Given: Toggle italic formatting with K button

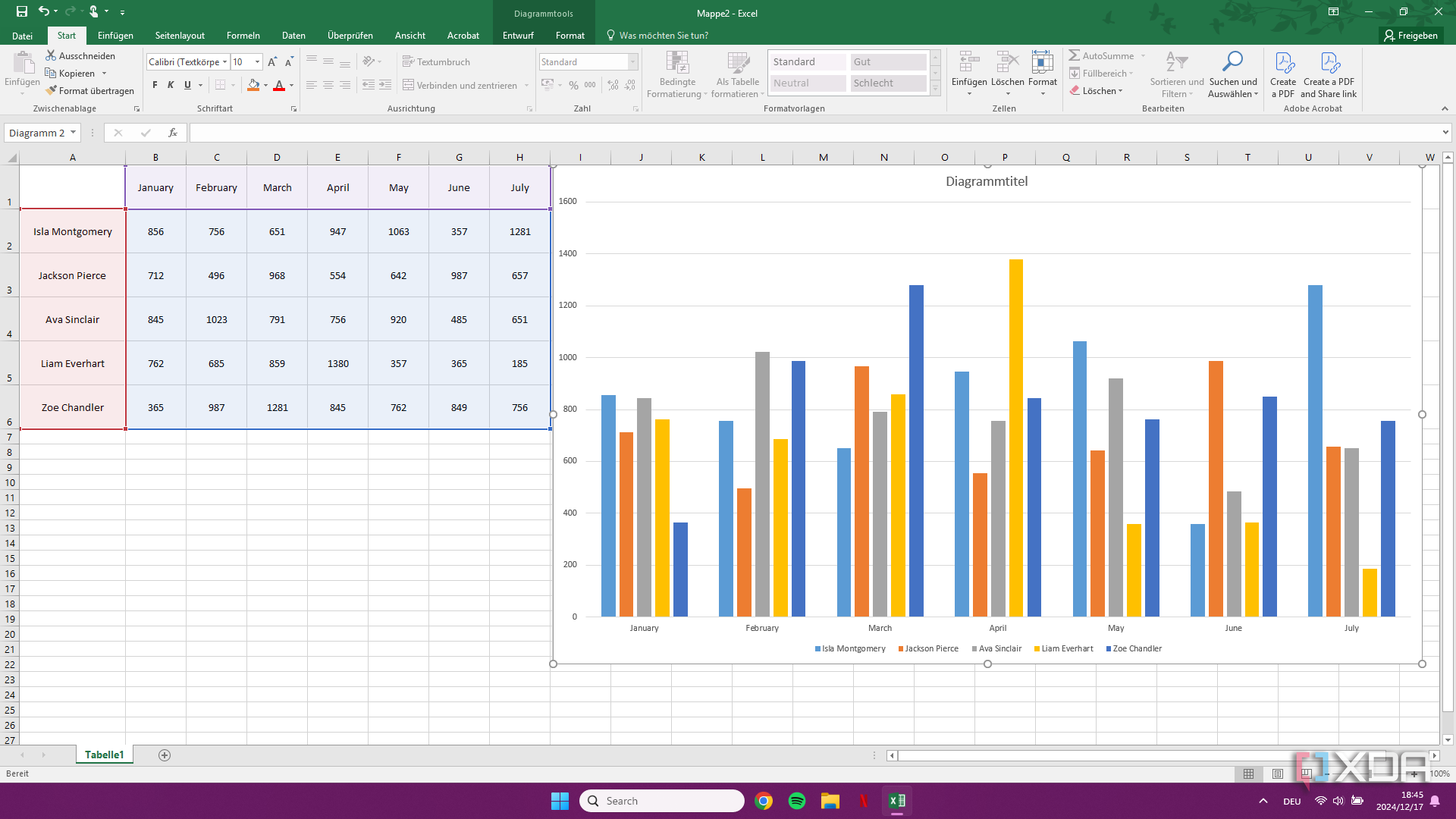Looking at the screenshot, I should tap(171, 85).
